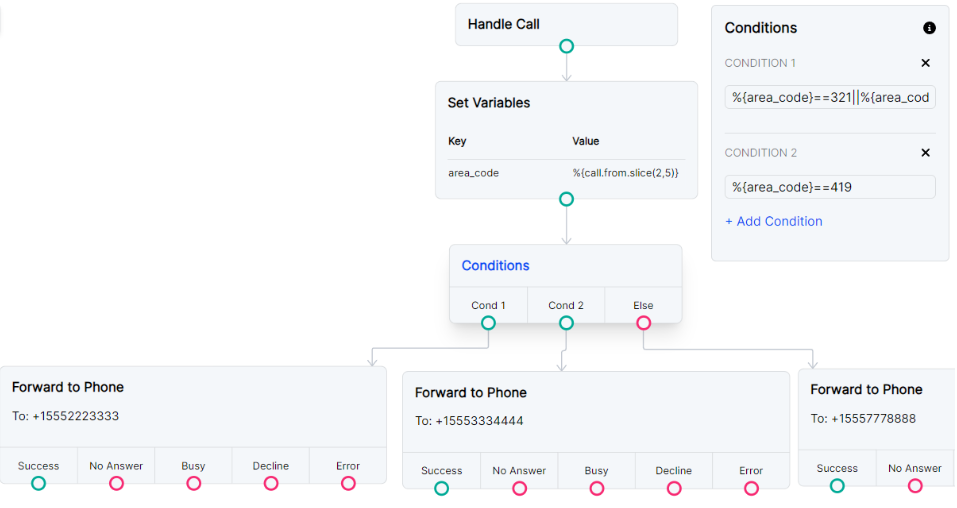Click the Set Variables output connector
This screenshot has width=957, height=508.
(x=566, y=199)
